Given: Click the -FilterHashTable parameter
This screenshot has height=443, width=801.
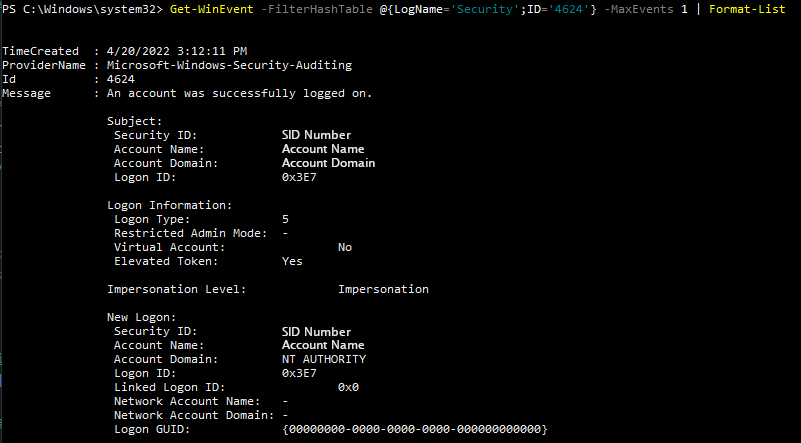Looking at the screenshot, I should (x=316, y=9).
